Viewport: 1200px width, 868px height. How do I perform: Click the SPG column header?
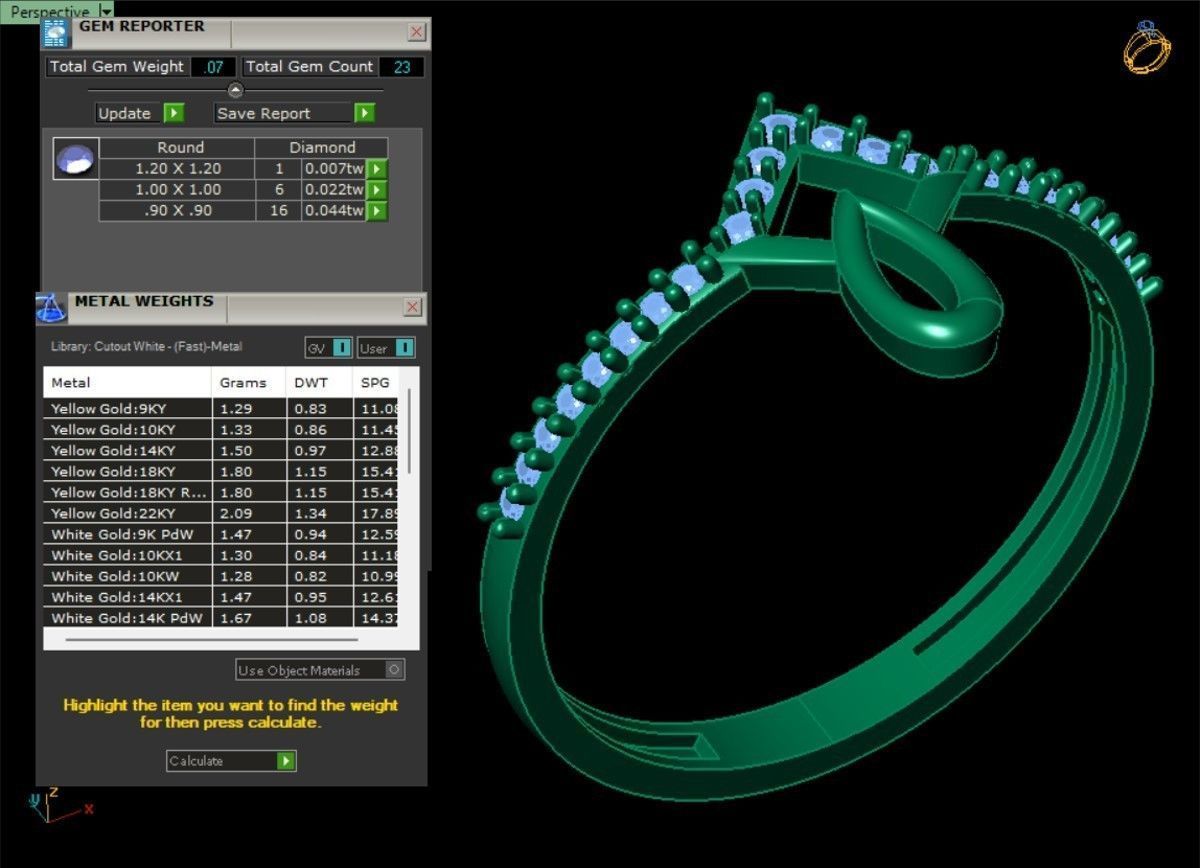376,382
